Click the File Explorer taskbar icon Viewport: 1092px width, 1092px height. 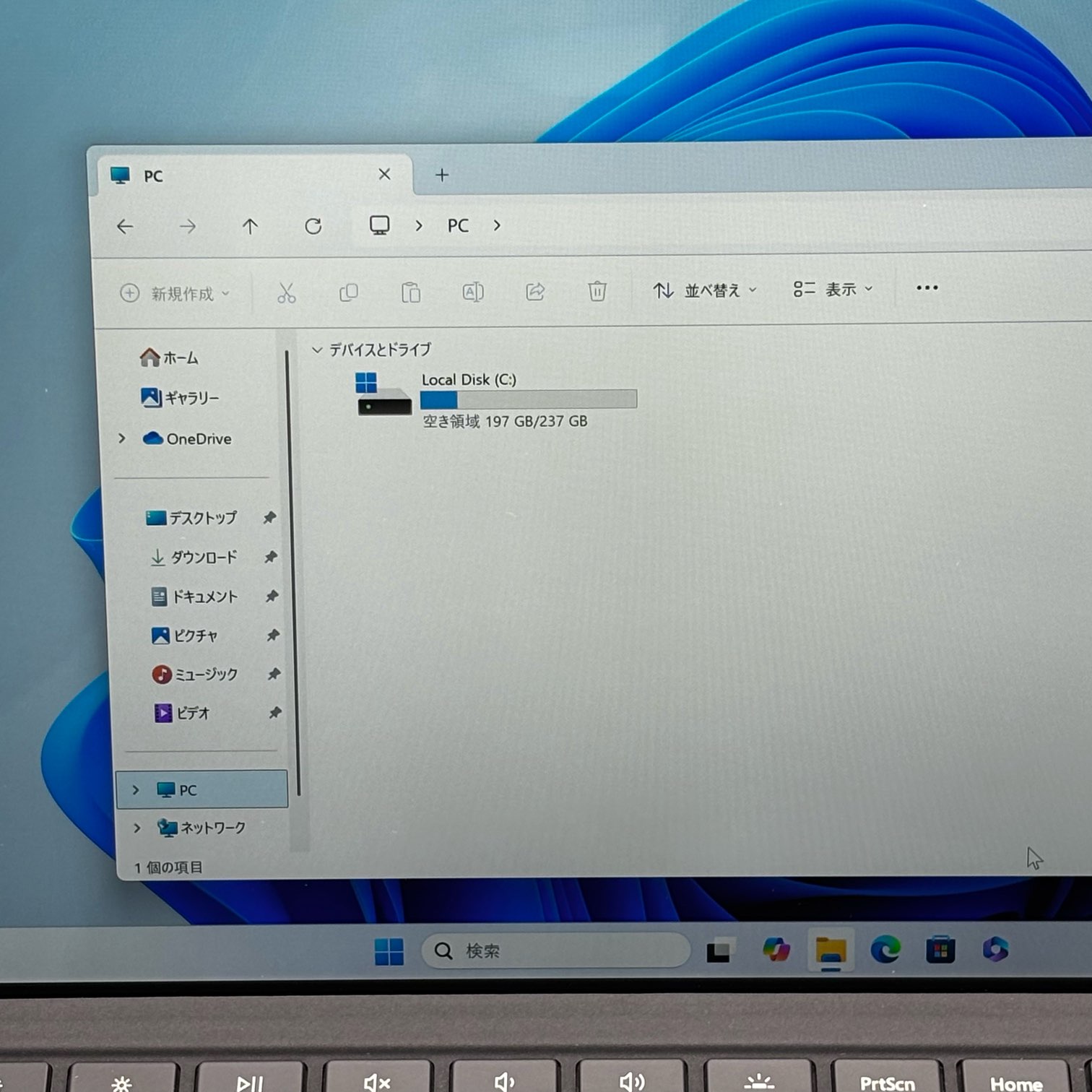pos(831,950)
